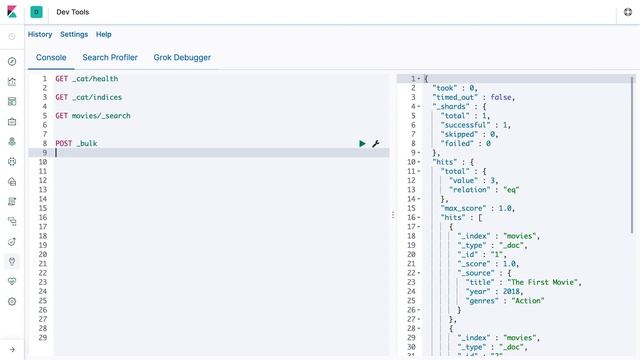Open Logs icon in sidebar
This screenshot has height=360, width=640.
coord(12,202)
